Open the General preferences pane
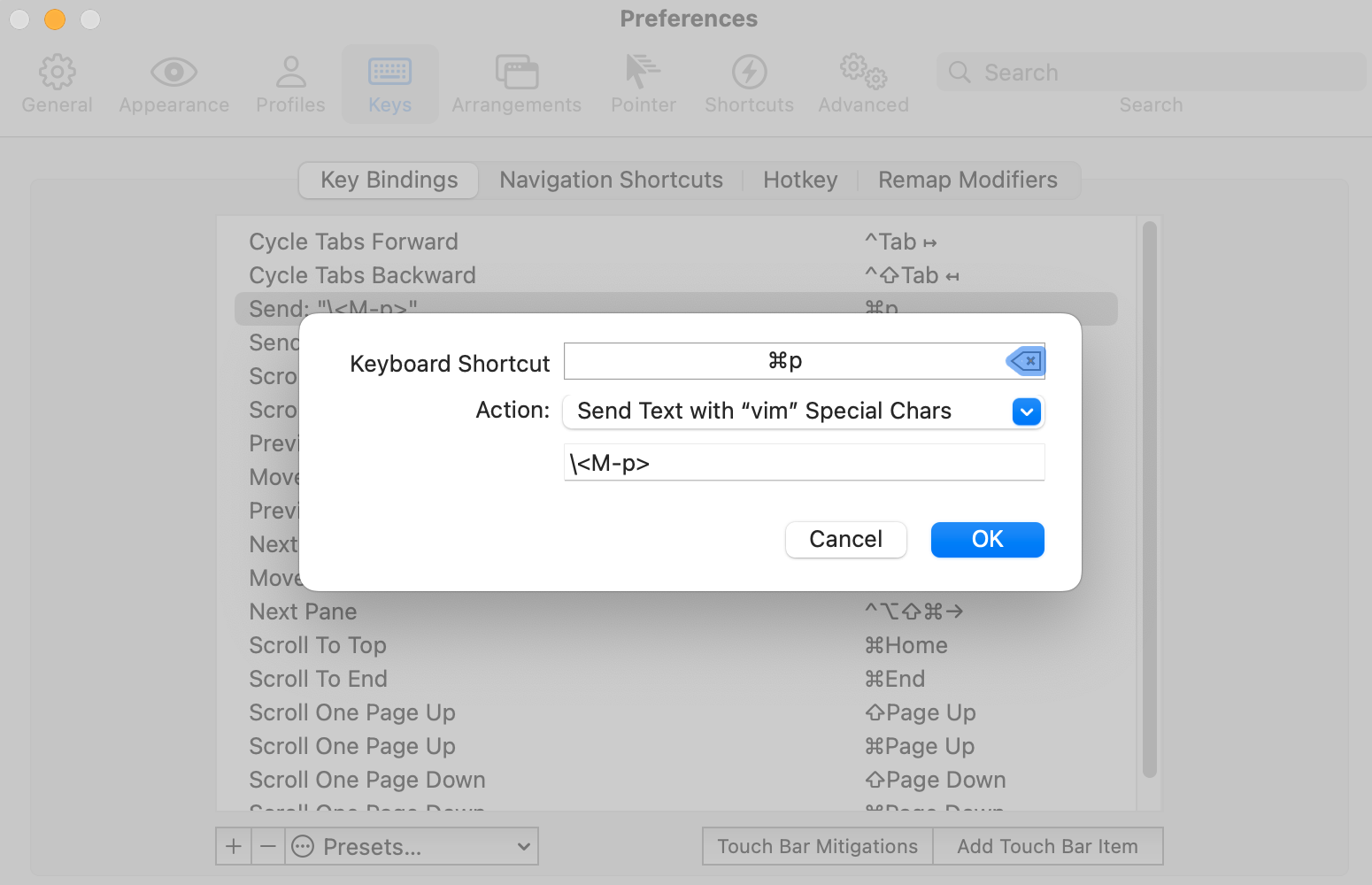The image size is (1372, 885). point(57,84)
